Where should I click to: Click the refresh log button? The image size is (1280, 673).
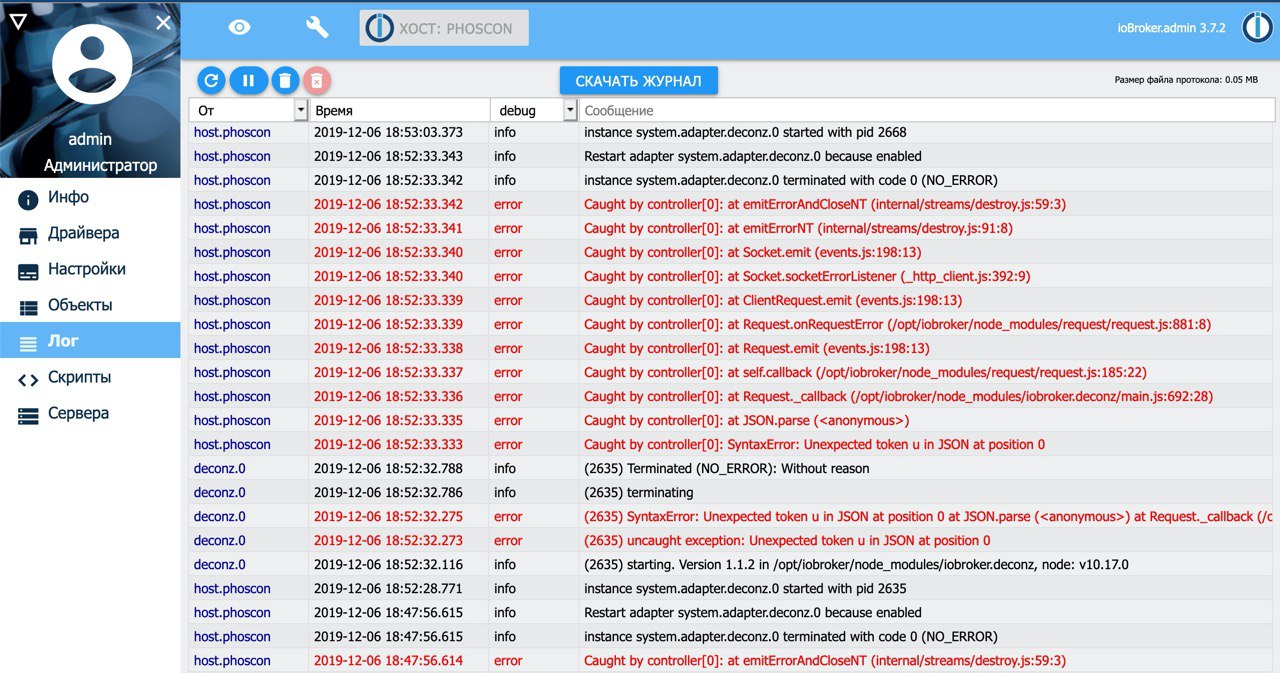pyautogui.click(x=211, y=81)
